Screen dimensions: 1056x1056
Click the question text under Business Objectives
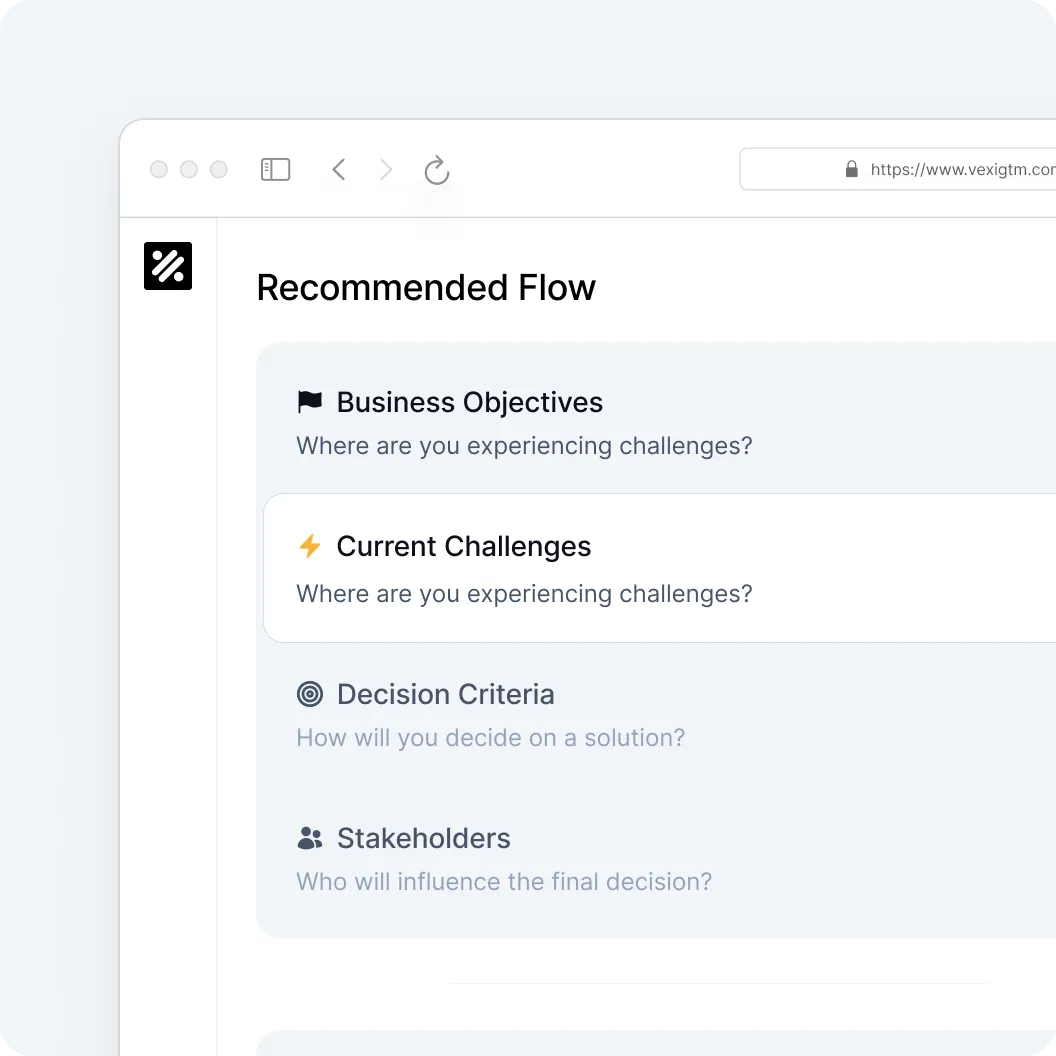524,447
